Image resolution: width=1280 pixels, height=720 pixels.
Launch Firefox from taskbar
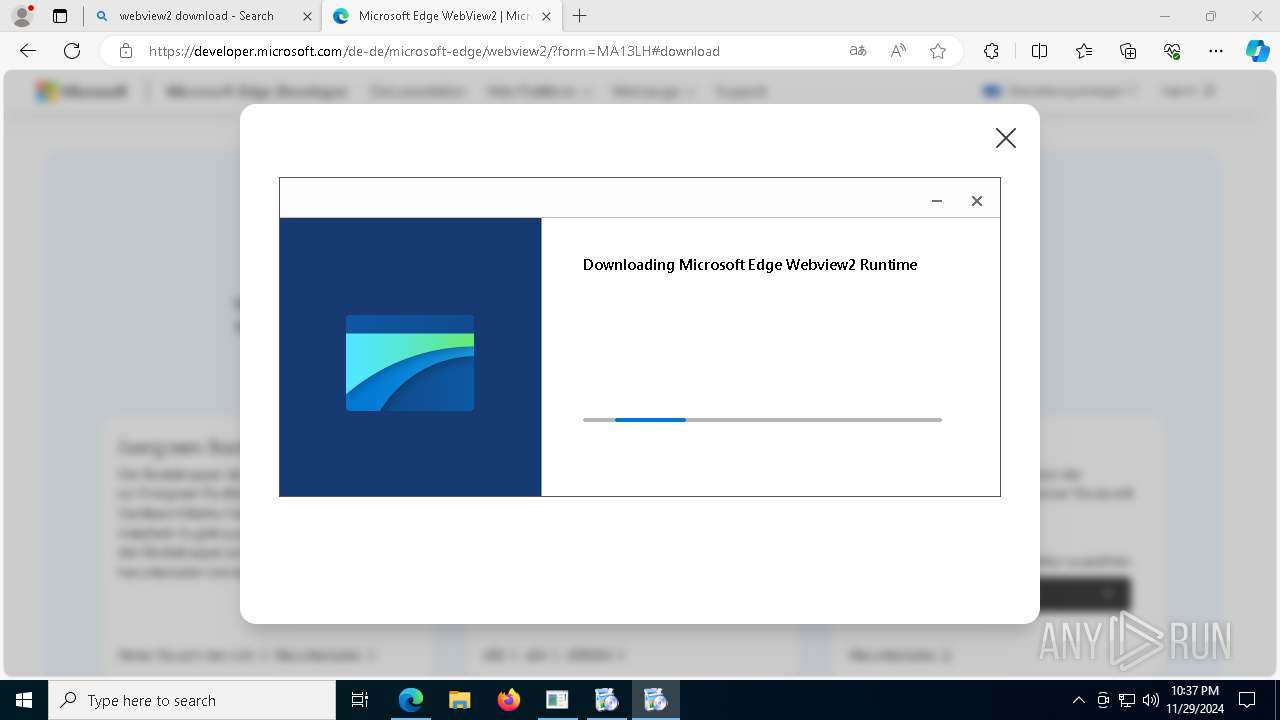click(508, 700)
